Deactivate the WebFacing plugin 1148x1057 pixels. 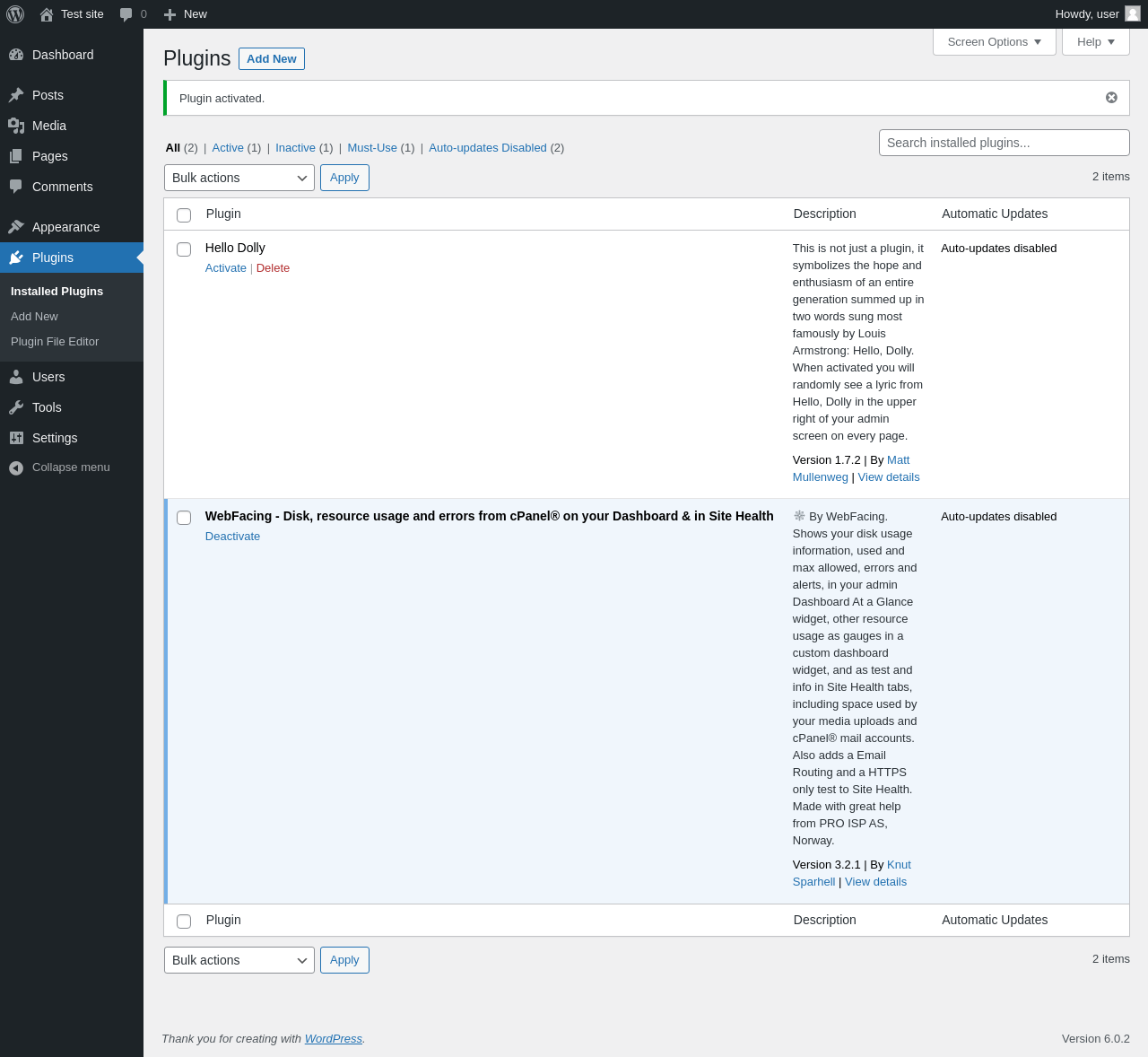click(x=232, y=537)
